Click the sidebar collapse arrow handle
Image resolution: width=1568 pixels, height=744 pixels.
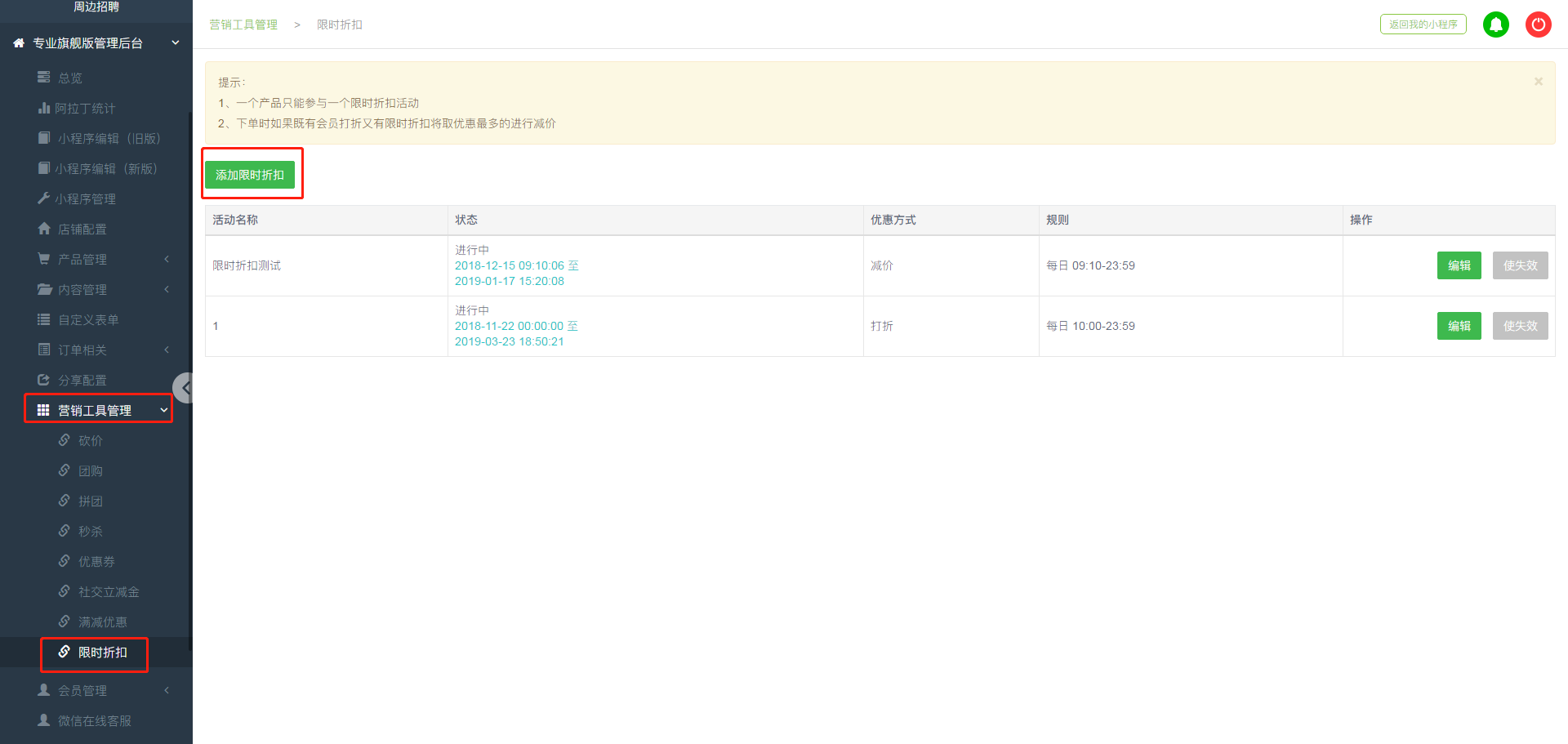(184, 388)
